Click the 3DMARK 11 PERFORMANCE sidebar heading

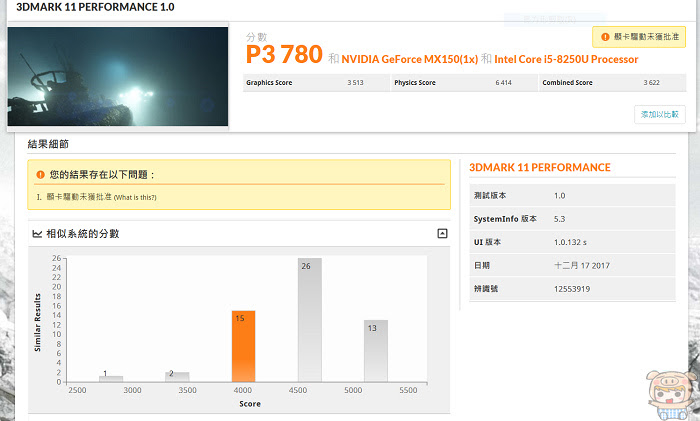(x=540, y=167)
